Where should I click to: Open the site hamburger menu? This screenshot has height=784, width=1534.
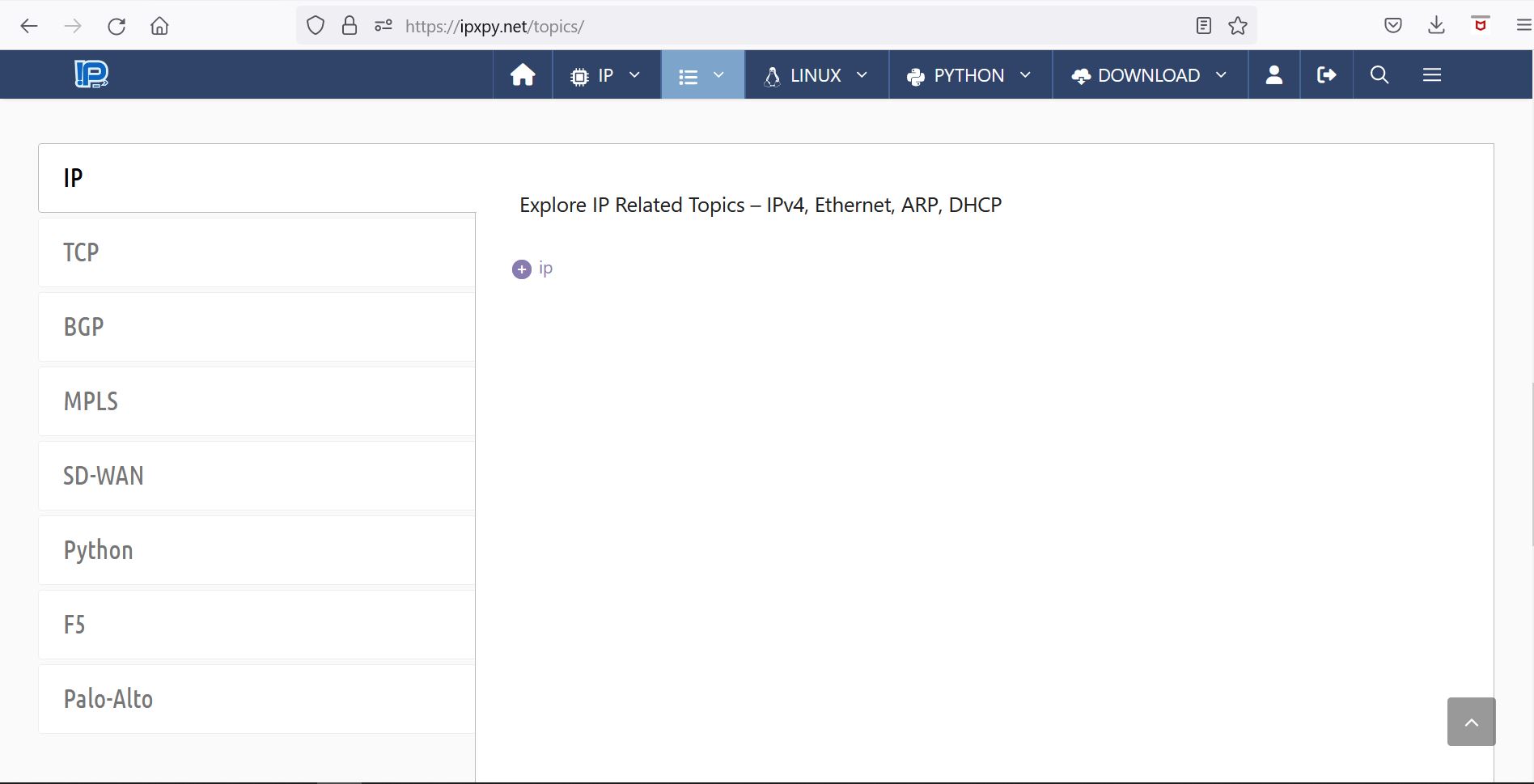[1432, 74]
